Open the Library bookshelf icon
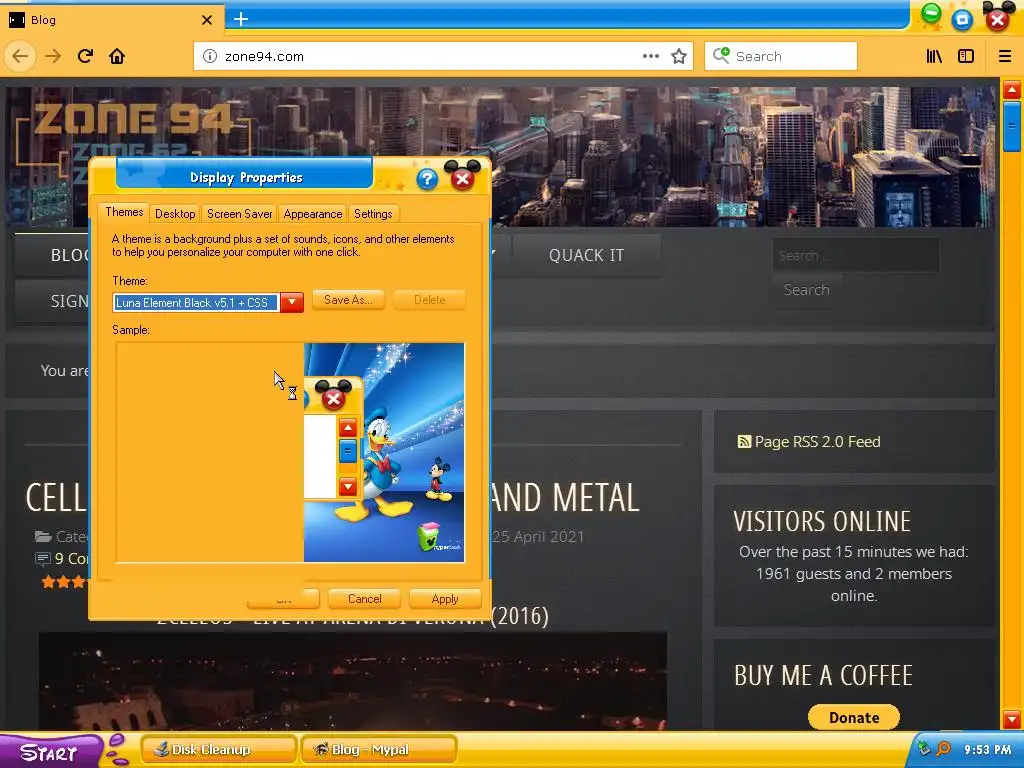This screenshot has height=768, width=1024. coord(934,56)
